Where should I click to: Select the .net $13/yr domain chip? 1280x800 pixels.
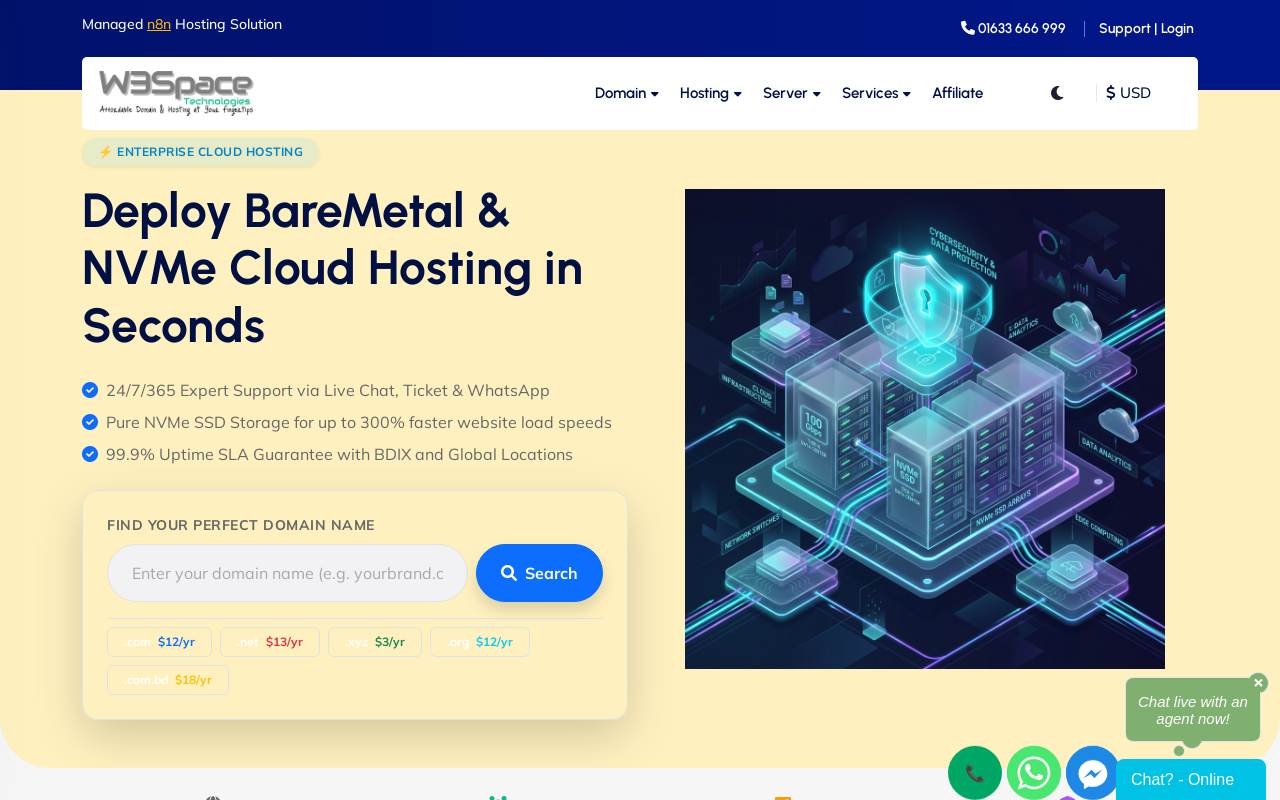[270, 642]
